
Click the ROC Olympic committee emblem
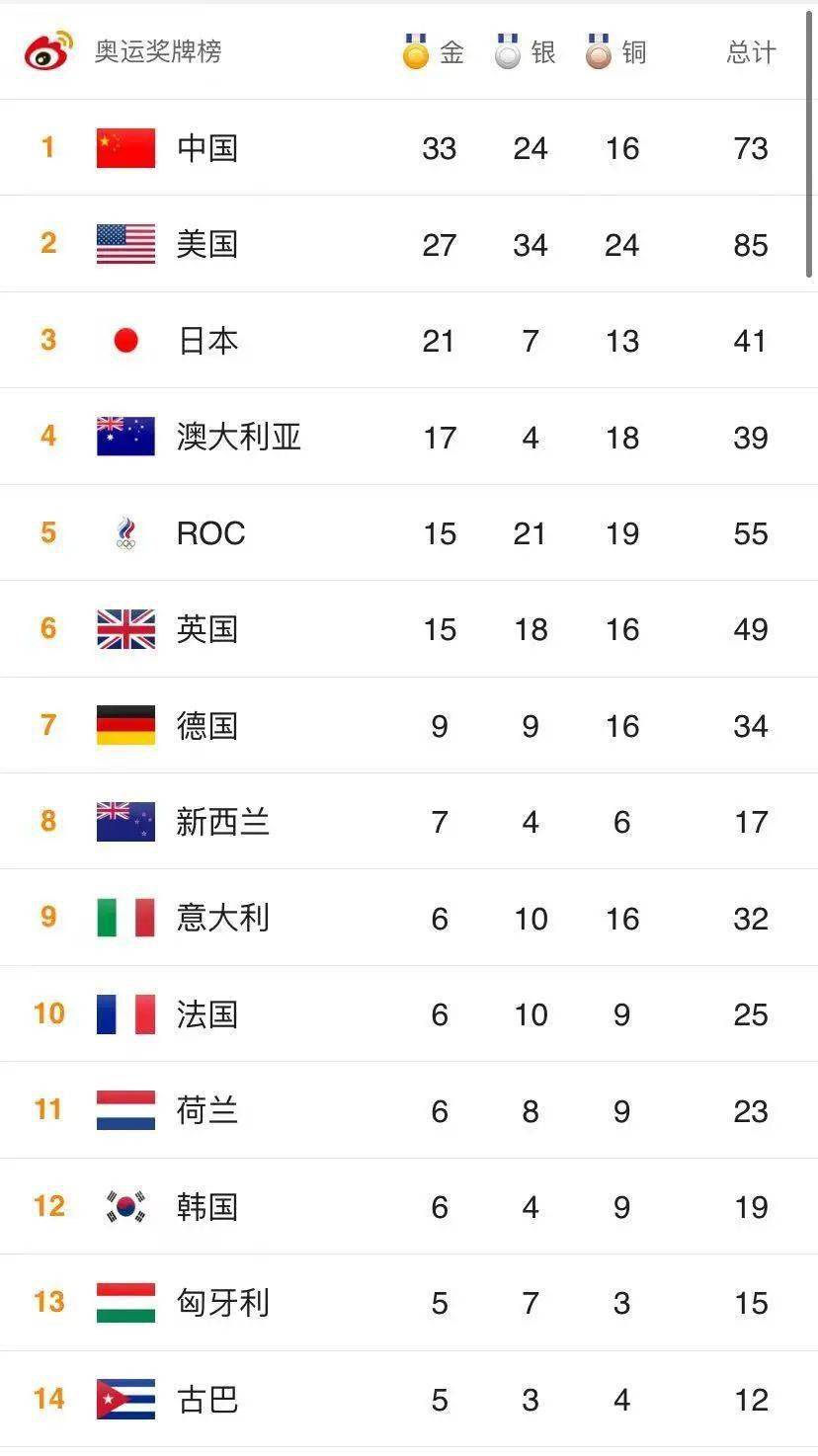[x=125, y=533]
